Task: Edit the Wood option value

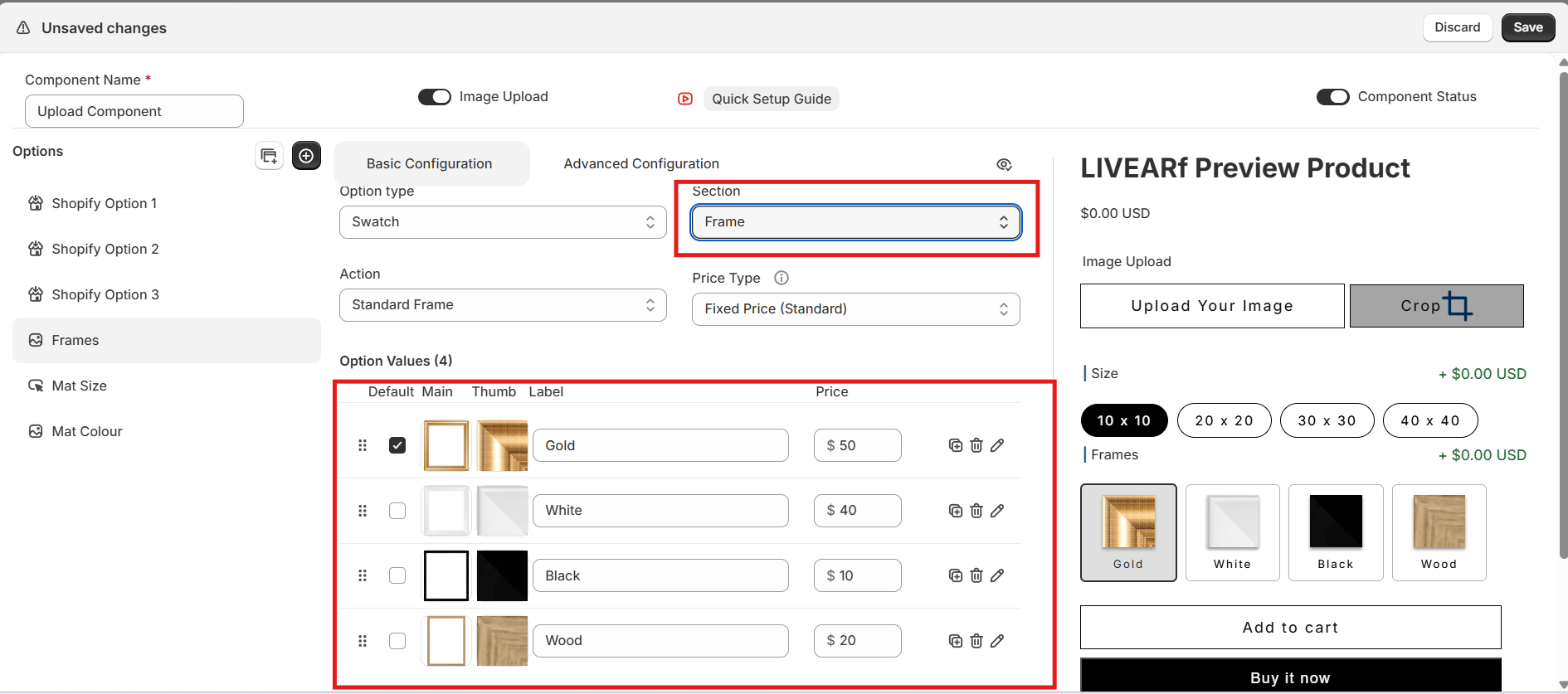Action: 997,641
